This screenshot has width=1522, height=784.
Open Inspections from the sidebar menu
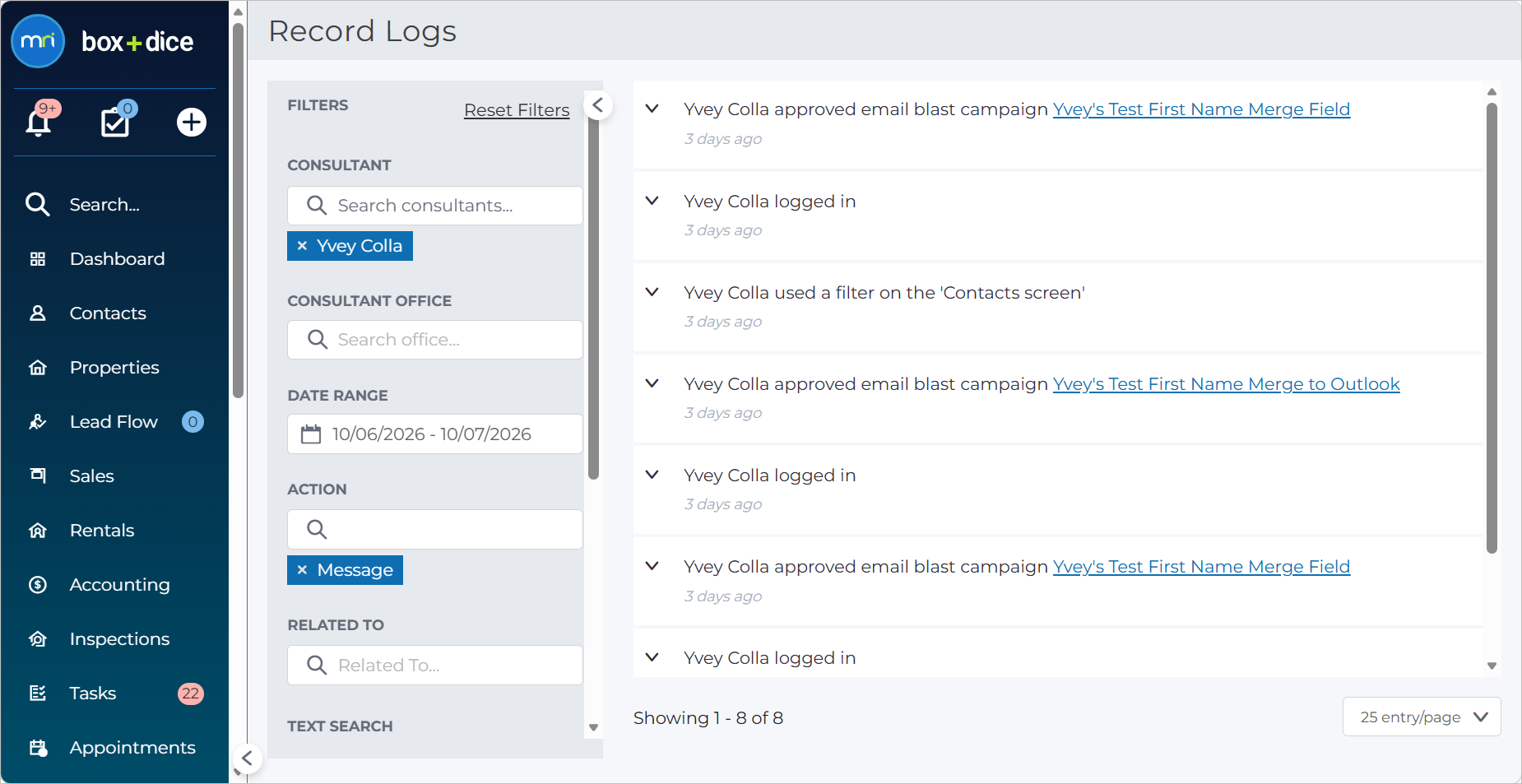click(119, 639)
